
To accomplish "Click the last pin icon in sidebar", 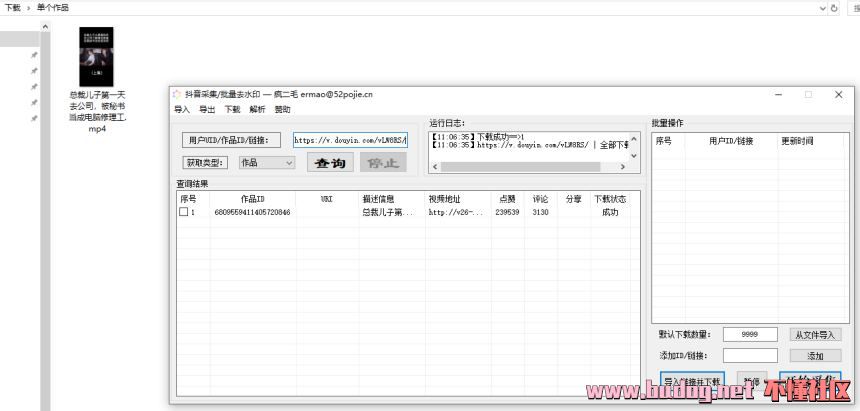I will coord(34,118).
